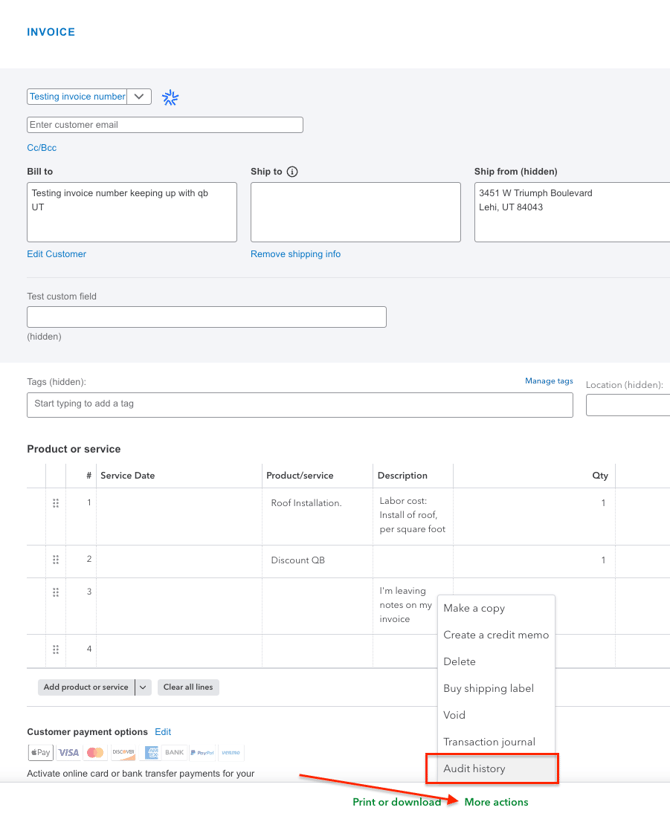Open the More actions menu

[x=496, y=802]
